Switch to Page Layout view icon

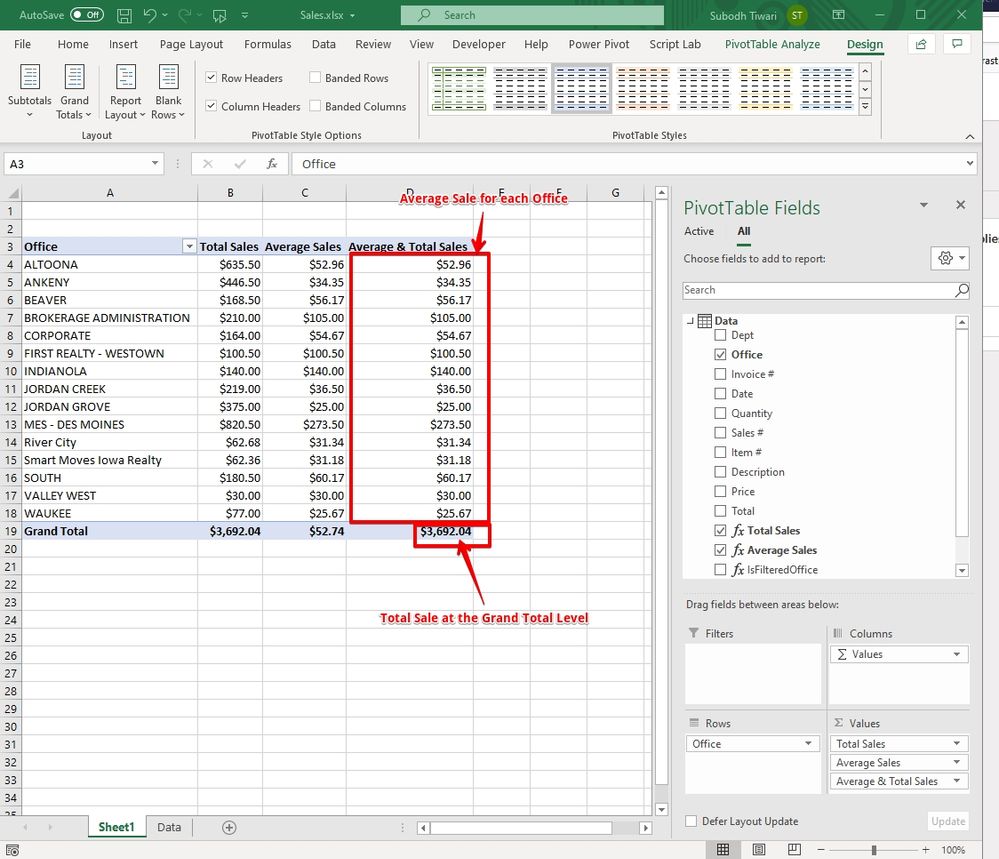click(x=759, y=849)
